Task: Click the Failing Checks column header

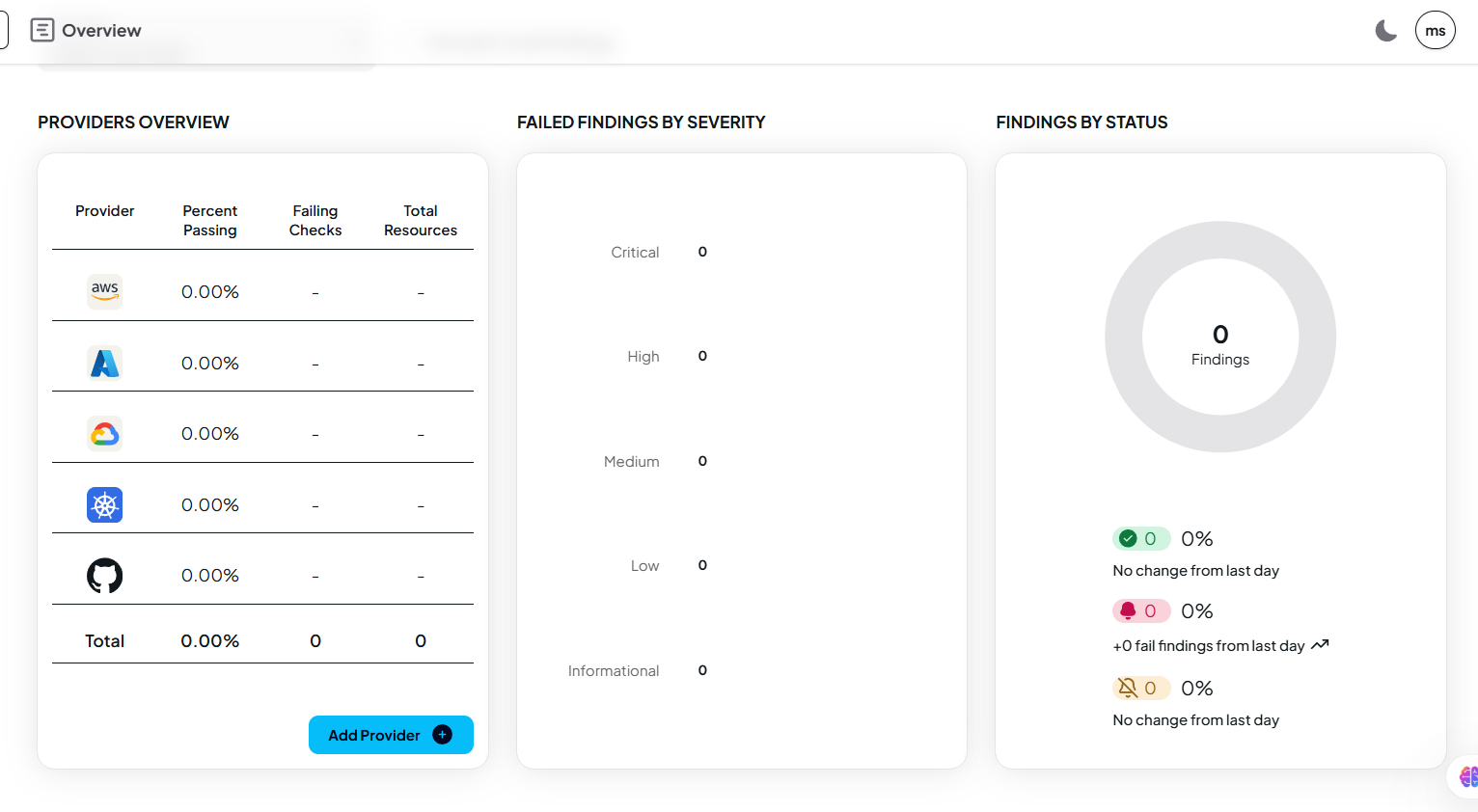Action: 315,221
